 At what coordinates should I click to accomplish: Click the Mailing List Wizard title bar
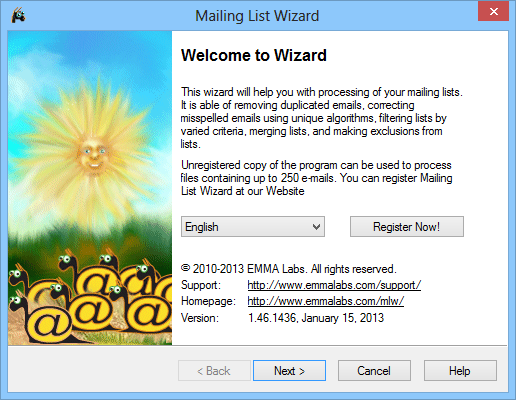257,16
